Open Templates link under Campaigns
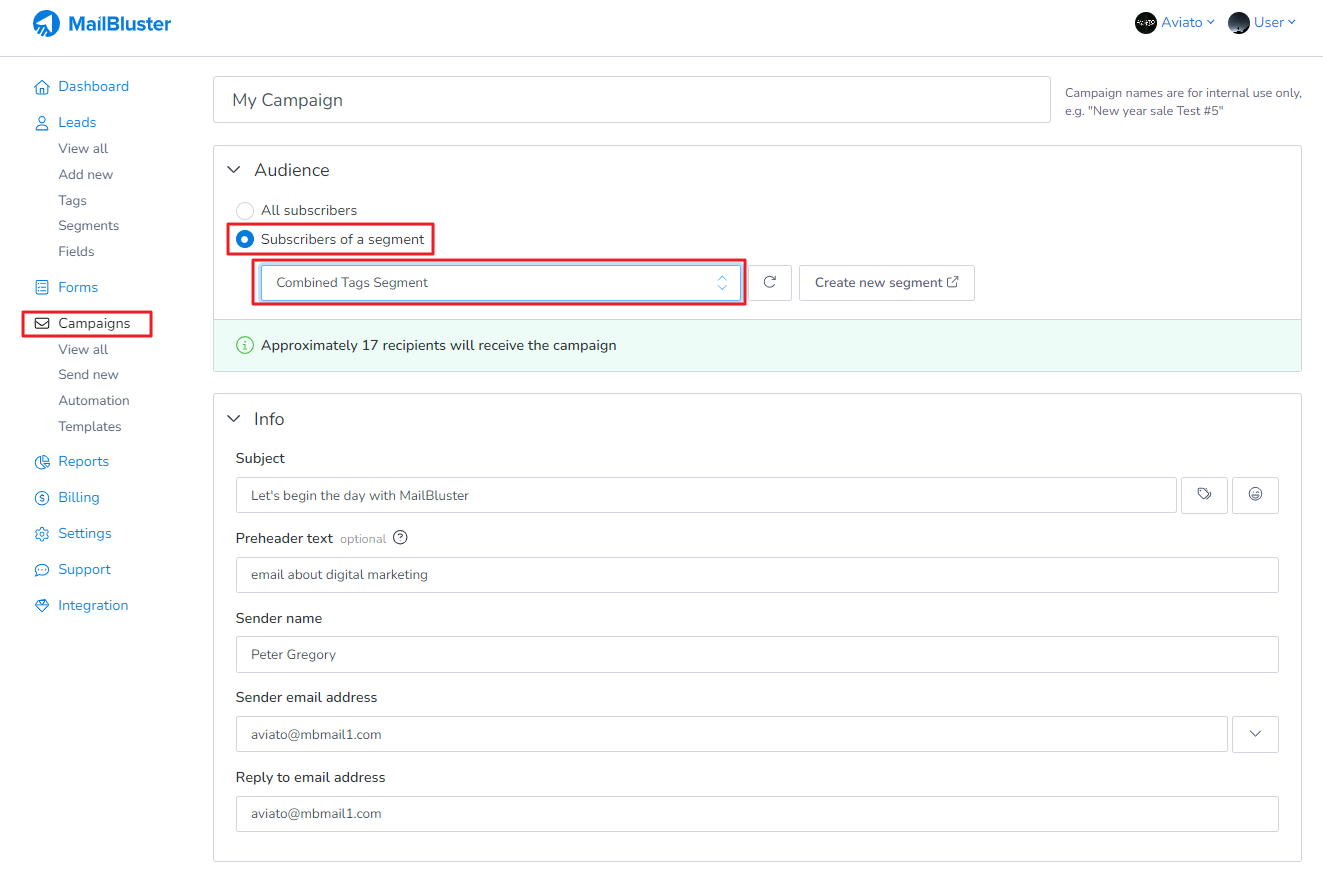The width and height of the screenshot is (1323, 872). 89,427
